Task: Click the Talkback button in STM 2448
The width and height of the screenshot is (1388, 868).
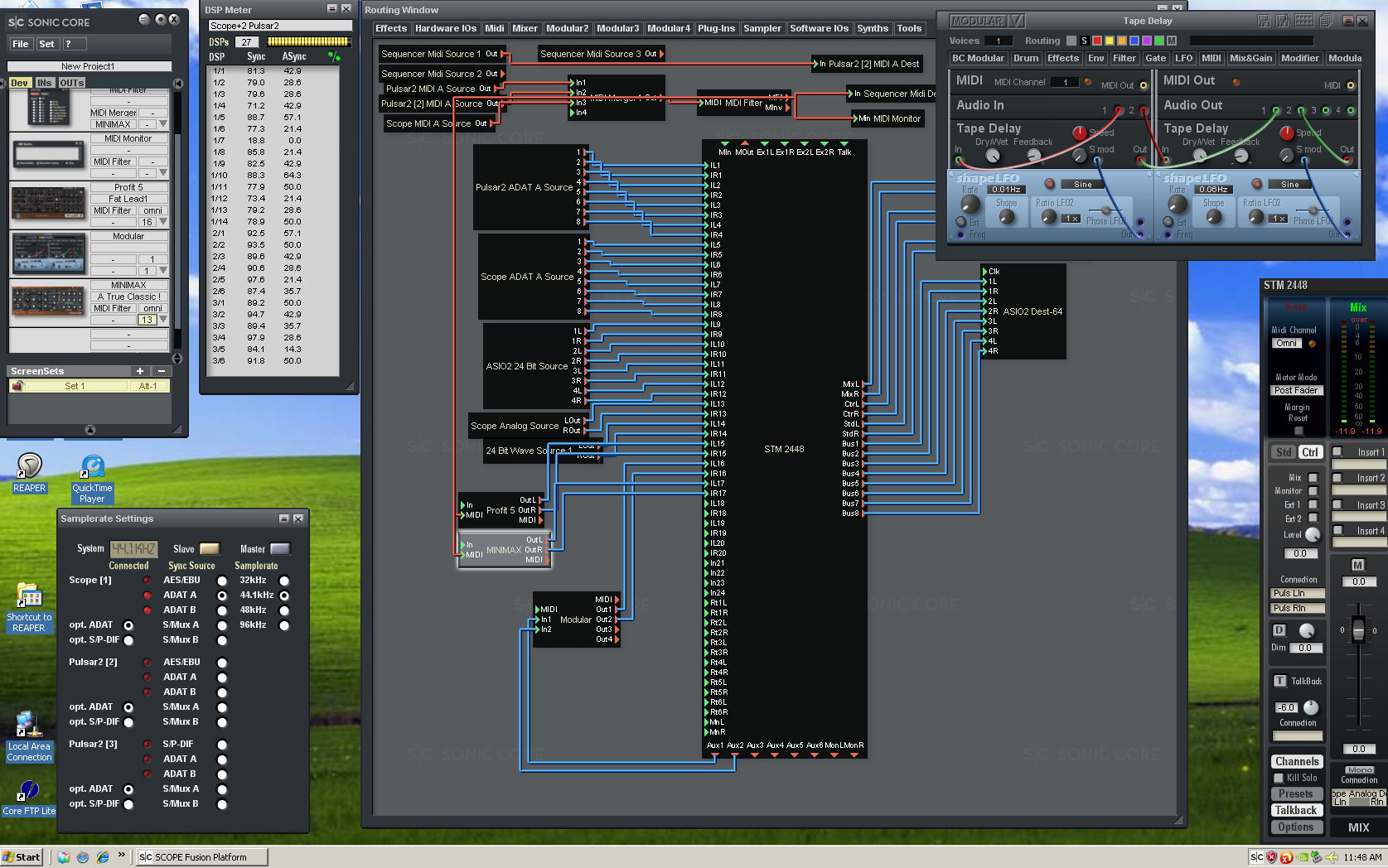Action: 1297,811
